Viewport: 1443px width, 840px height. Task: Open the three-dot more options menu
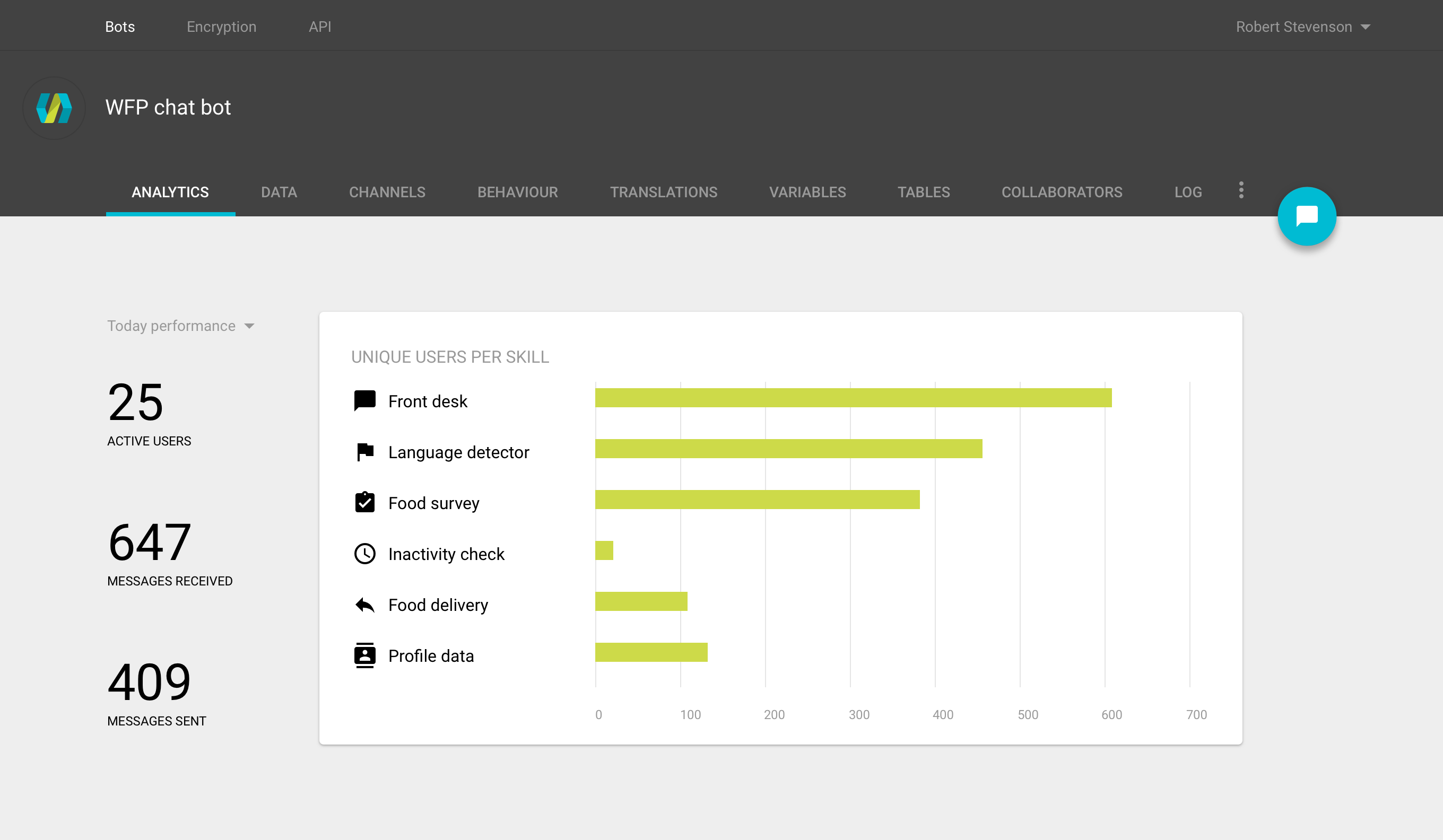[x=1241, y=190]
